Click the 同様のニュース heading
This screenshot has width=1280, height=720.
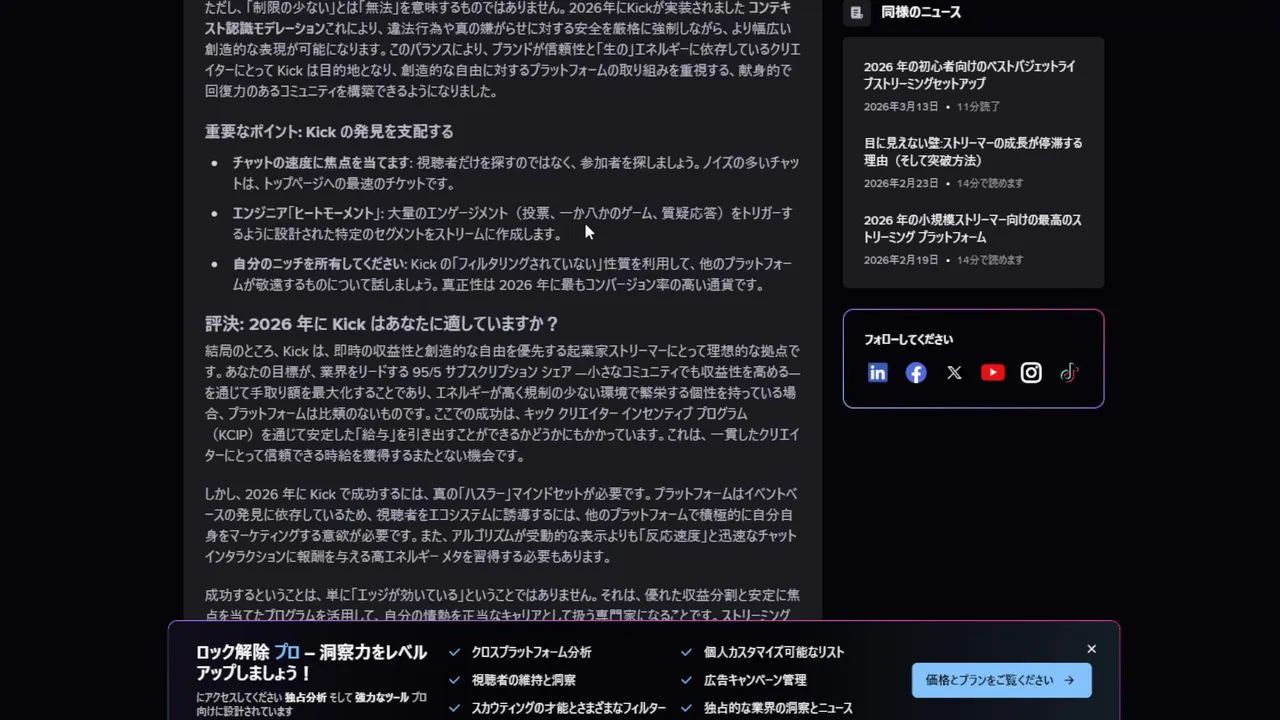pyautogui.click(x=921, y=13)
